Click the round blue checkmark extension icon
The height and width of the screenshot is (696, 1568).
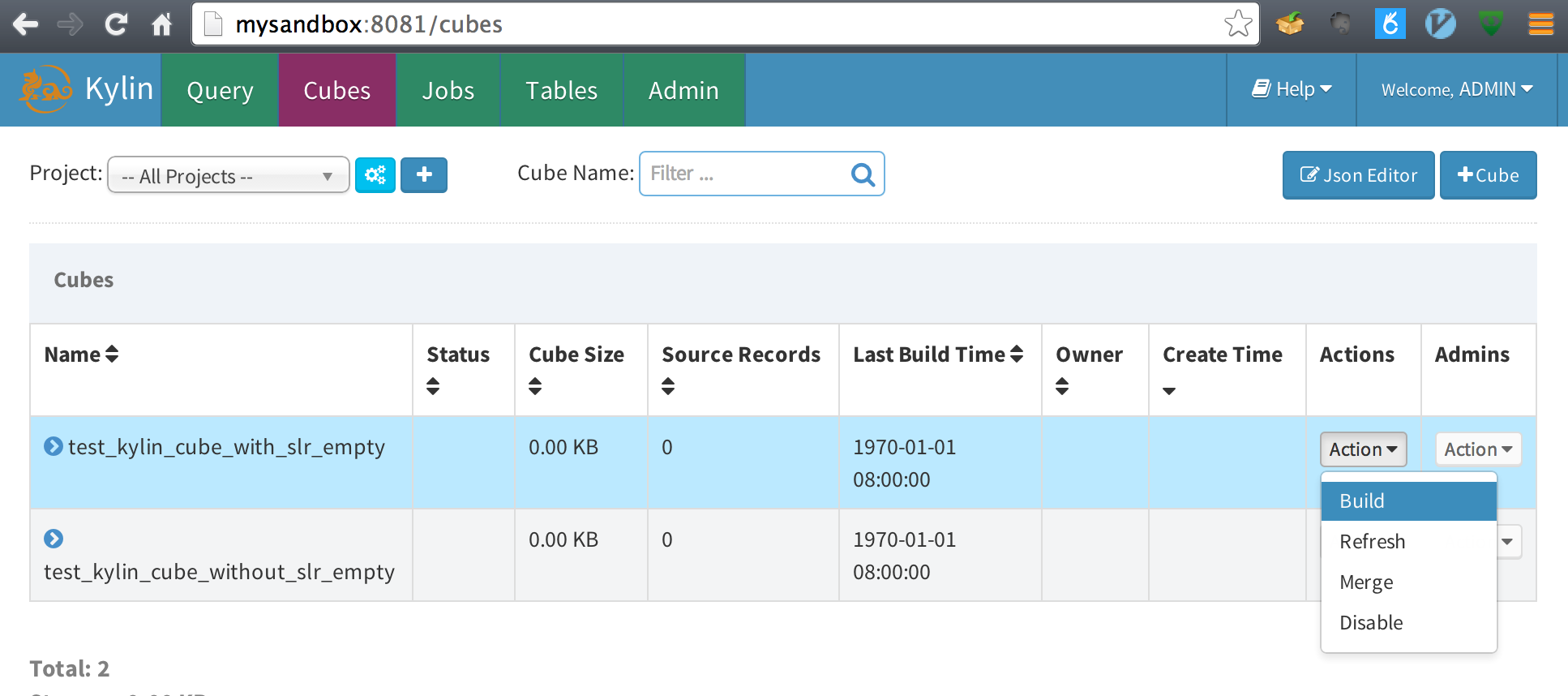(x=1441, y=24)
